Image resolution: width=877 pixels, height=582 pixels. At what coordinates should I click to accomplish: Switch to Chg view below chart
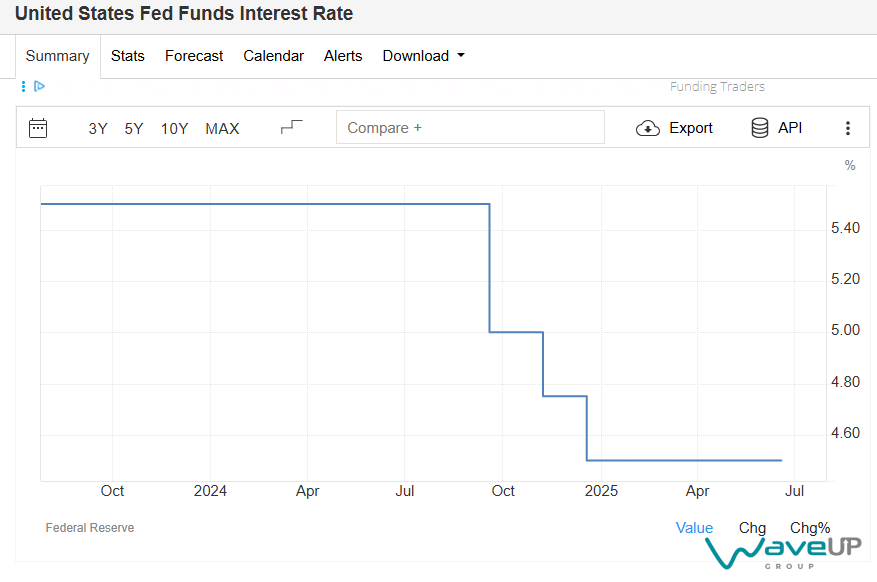click(752, 528)
